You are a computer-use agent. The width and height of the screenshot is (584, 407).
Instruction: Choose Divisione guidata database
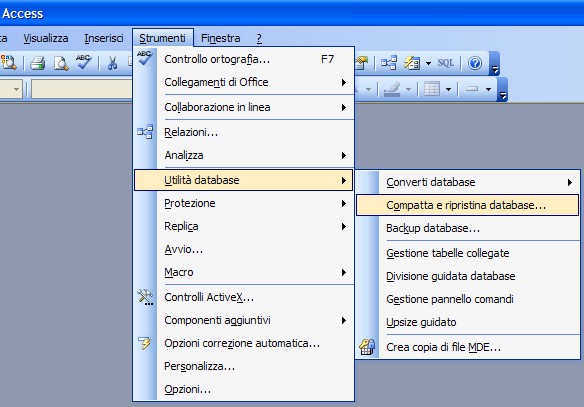pyautogui.click(x=467, y=276)
